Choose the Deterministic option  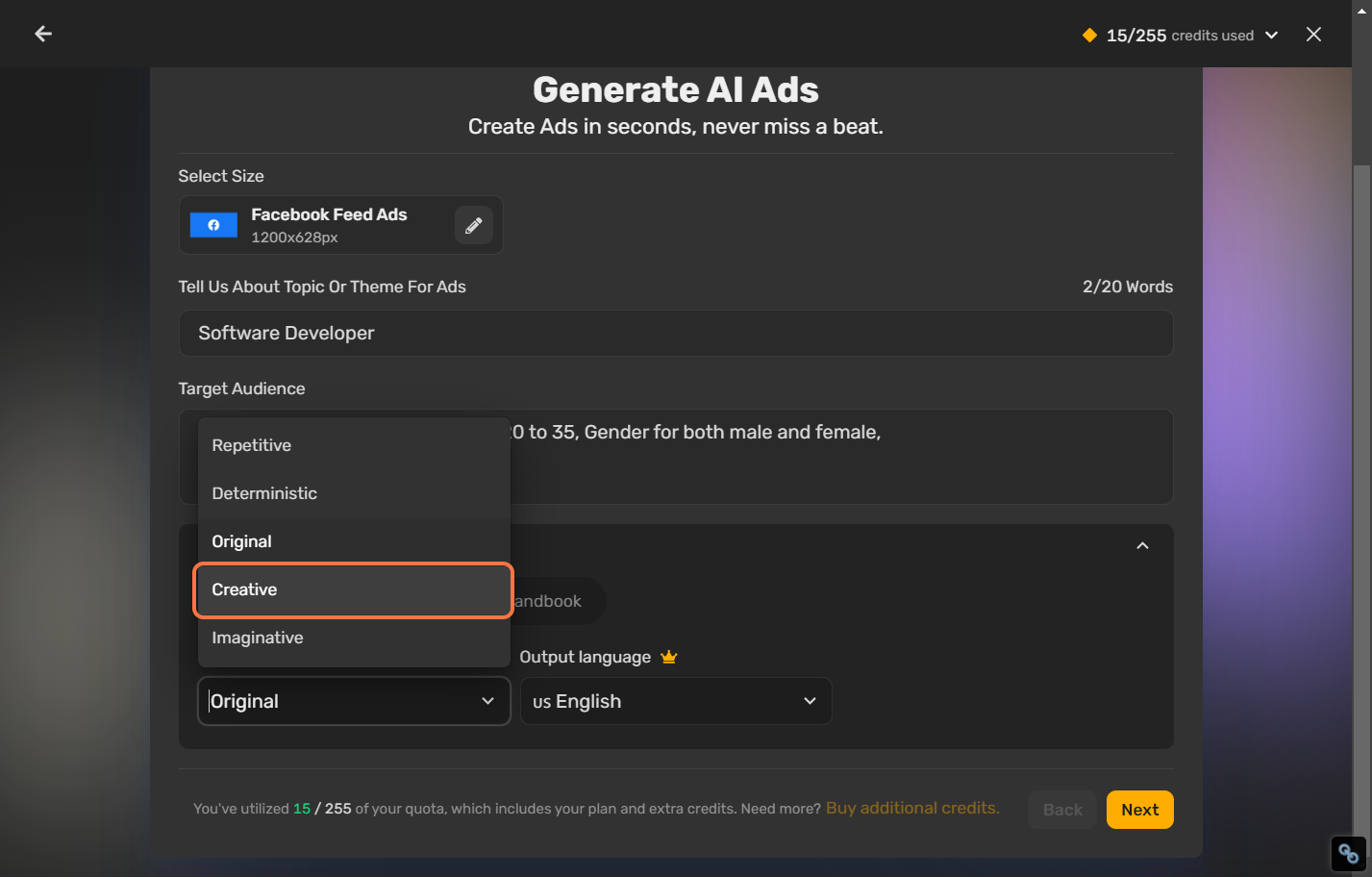tap(354, 493)
